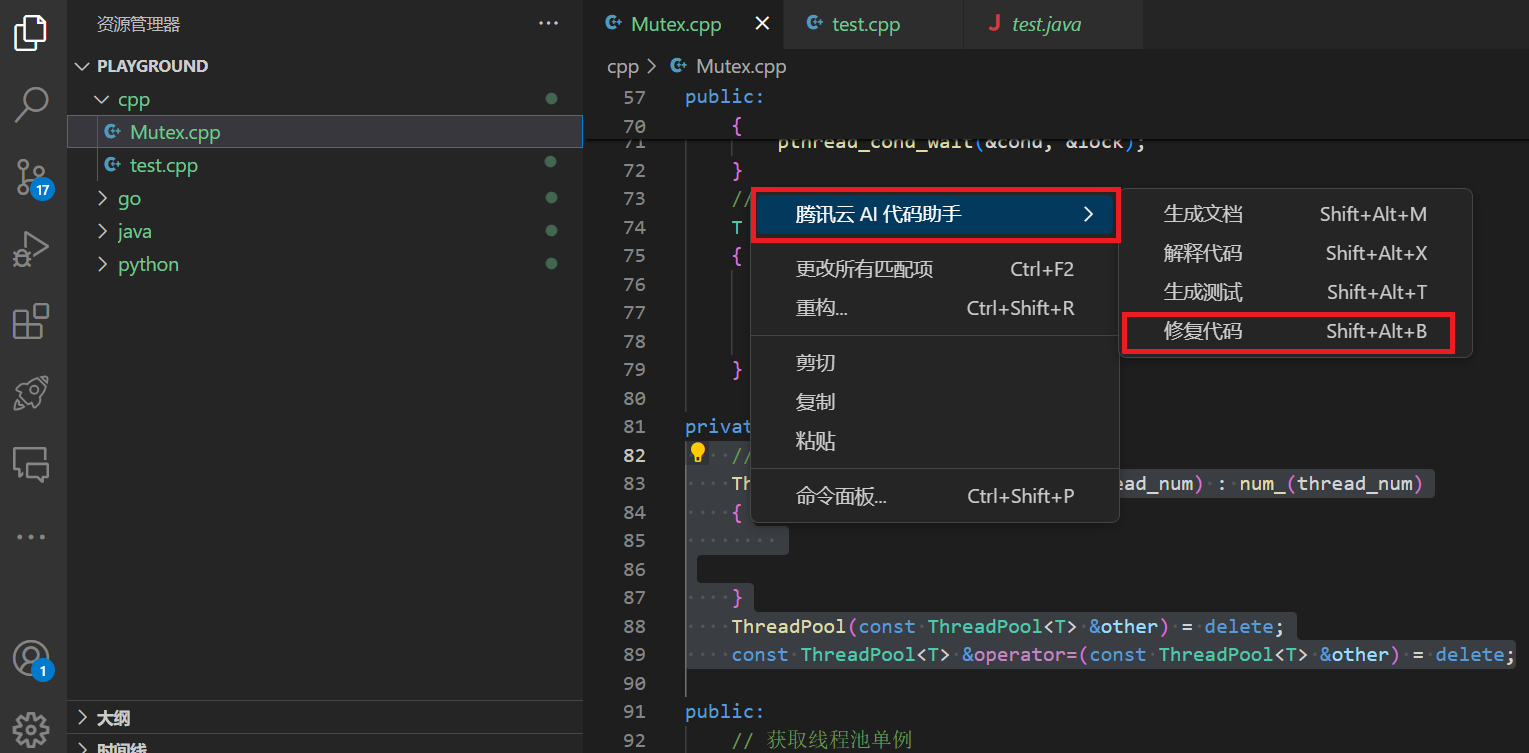The width and height of the screenshot is (1529, 753).
Task: Open the Manage gear icon
Action: tap(31, 729)
